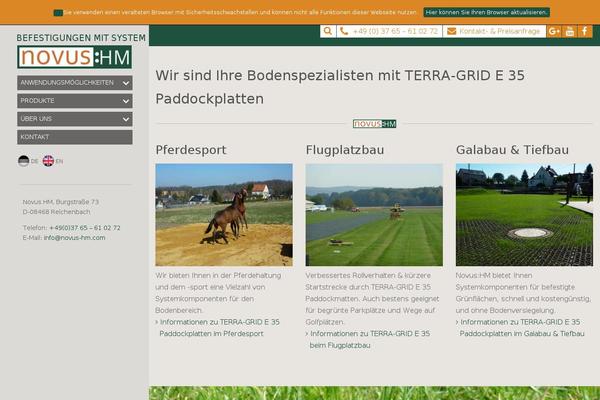Screen dimensions: 600x400
Task: Open TERRA-GRID im Galabau & Tiefbau link
Action: tap(520, 328)
